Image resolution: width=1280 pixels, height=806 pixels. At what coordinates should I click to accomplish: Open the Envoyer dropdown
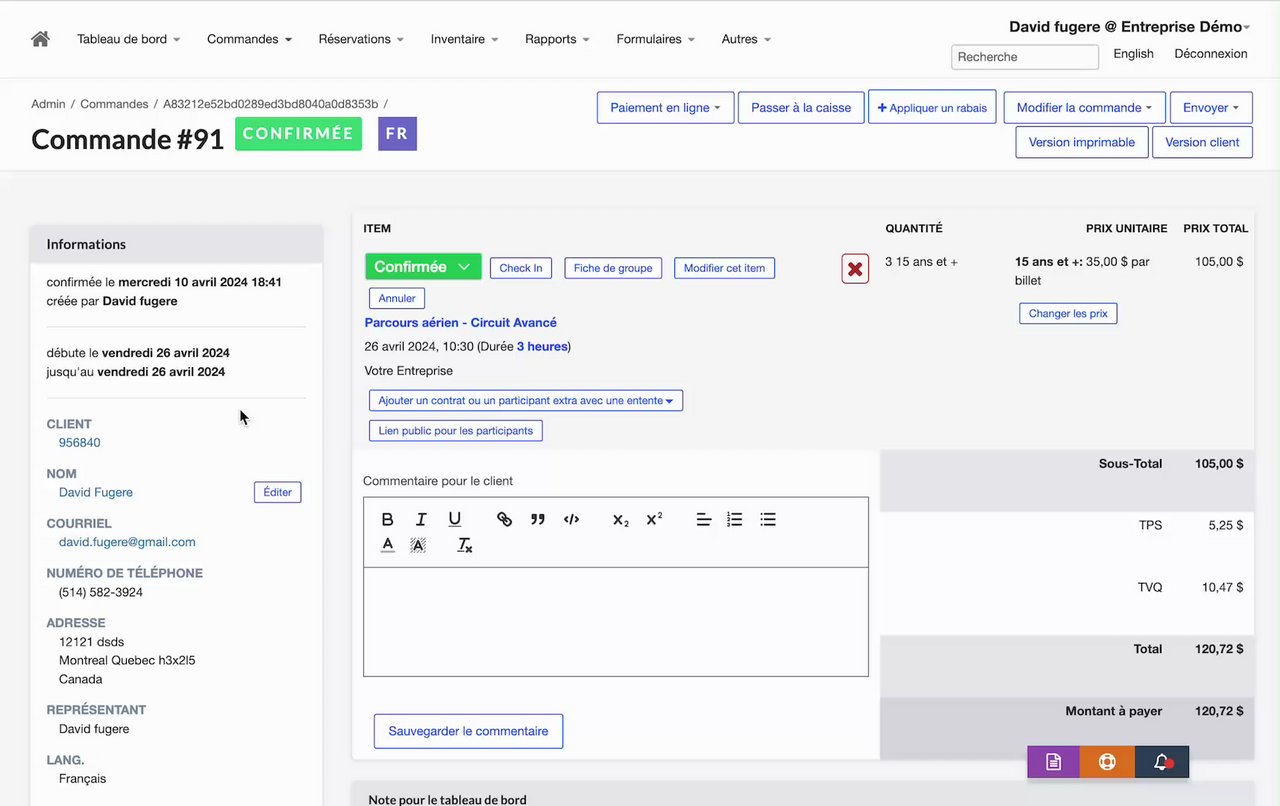pos(1211,108)
